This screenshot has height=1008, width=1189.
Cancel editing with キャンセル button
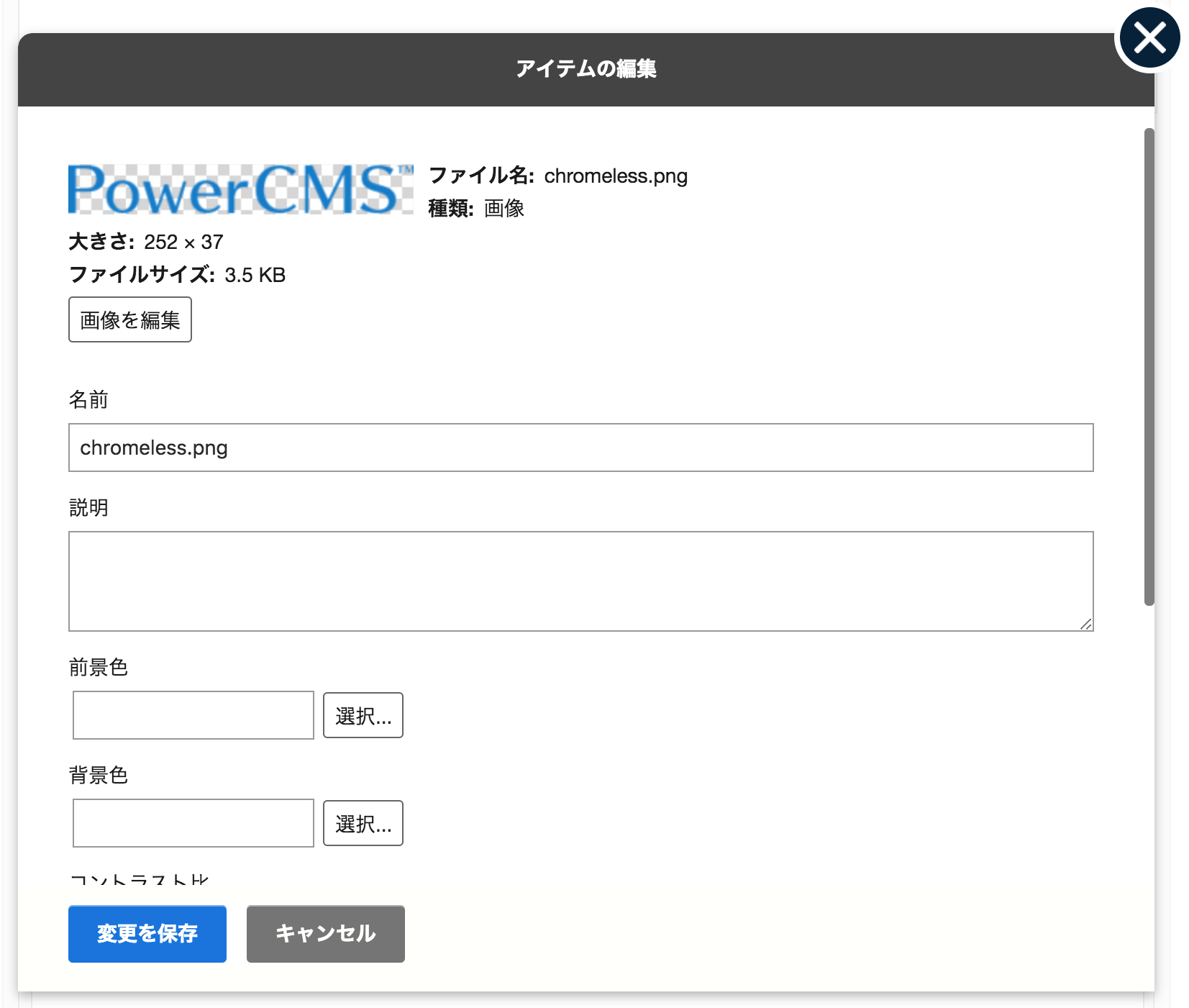[x=326, y=934]
